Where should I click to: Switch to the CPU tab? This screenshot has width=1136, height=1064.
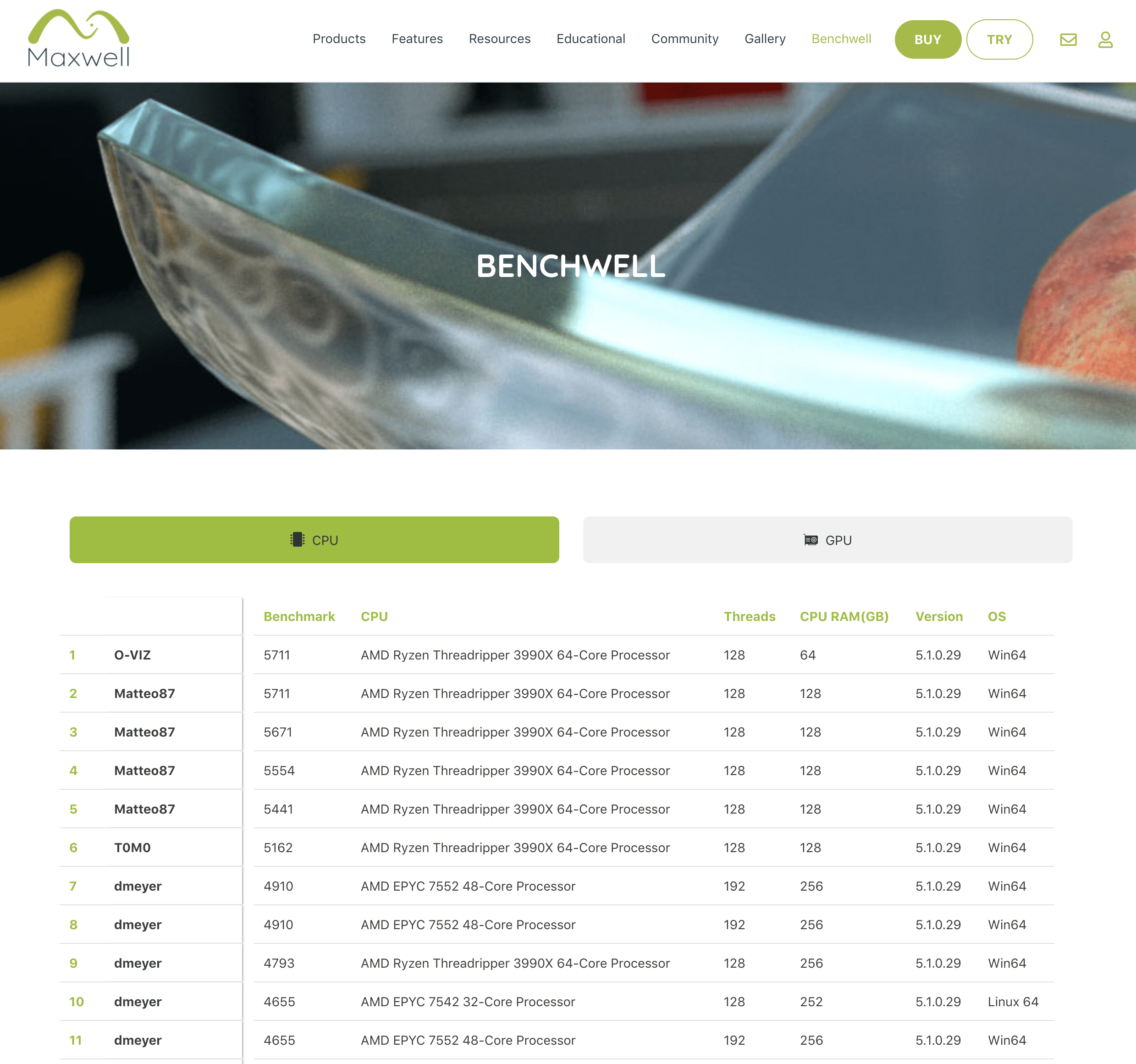coord(314,540)
